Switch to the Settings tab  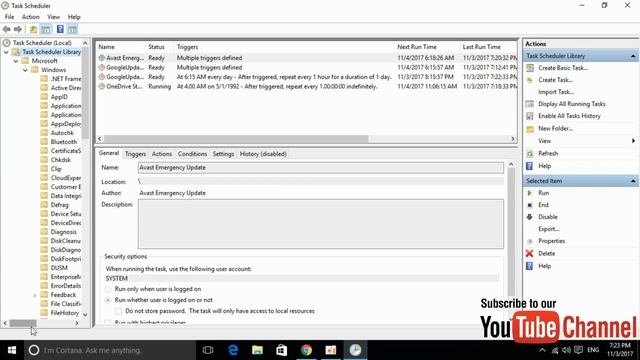pos(223,154)
